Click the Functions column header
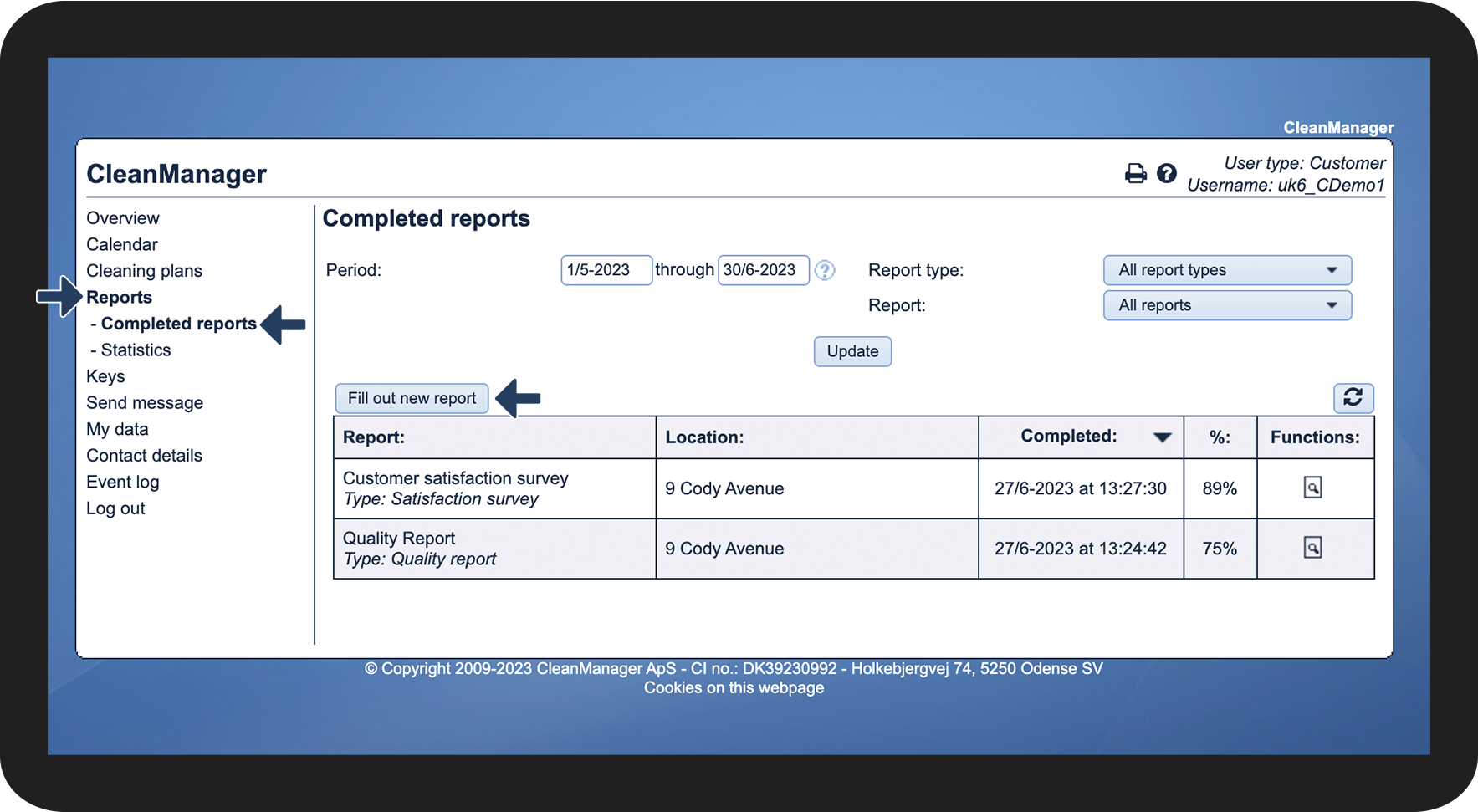The height and width of the screenshot is (812, 1478). tap(1315, 437)
